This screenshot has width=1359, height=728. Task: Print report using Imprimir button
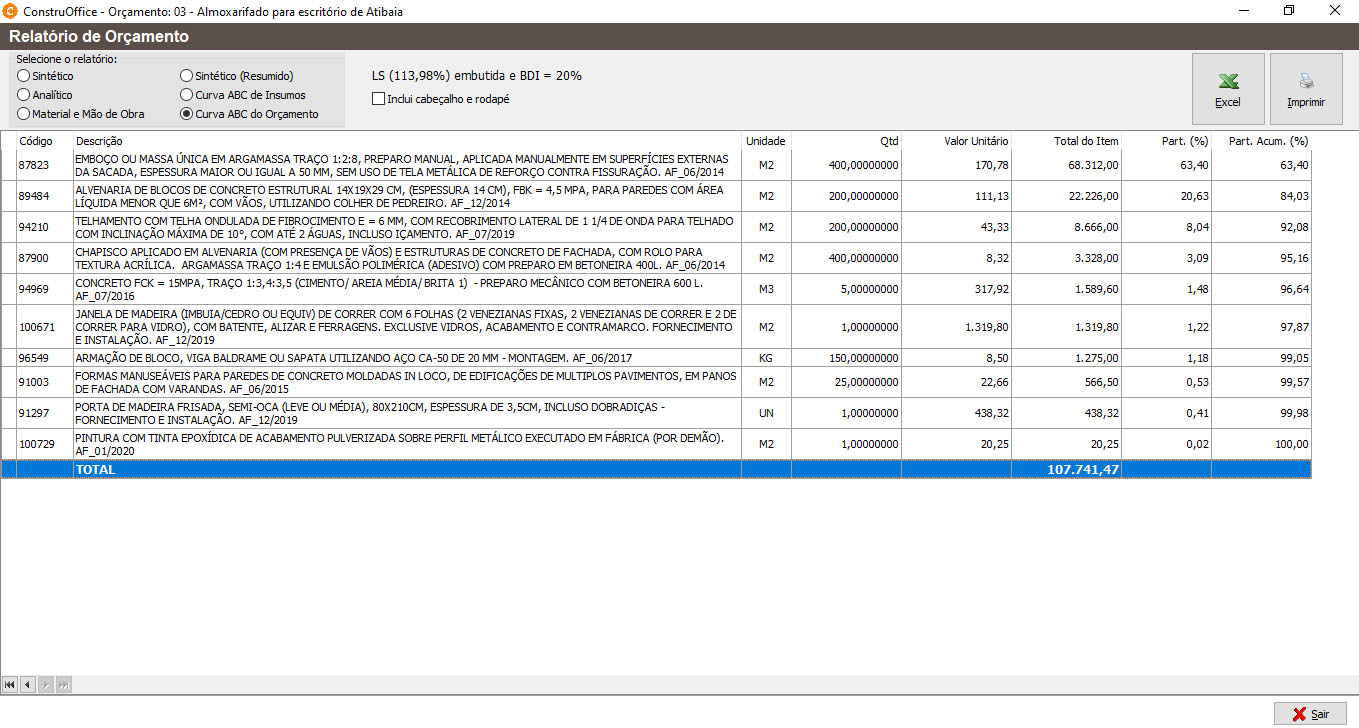(1306, 89)
